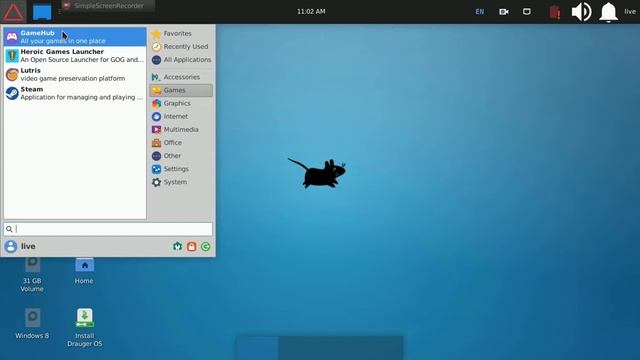The image size is (640, 360).
Task: Open the Recently Used category
Action: (x=181, y=47)
